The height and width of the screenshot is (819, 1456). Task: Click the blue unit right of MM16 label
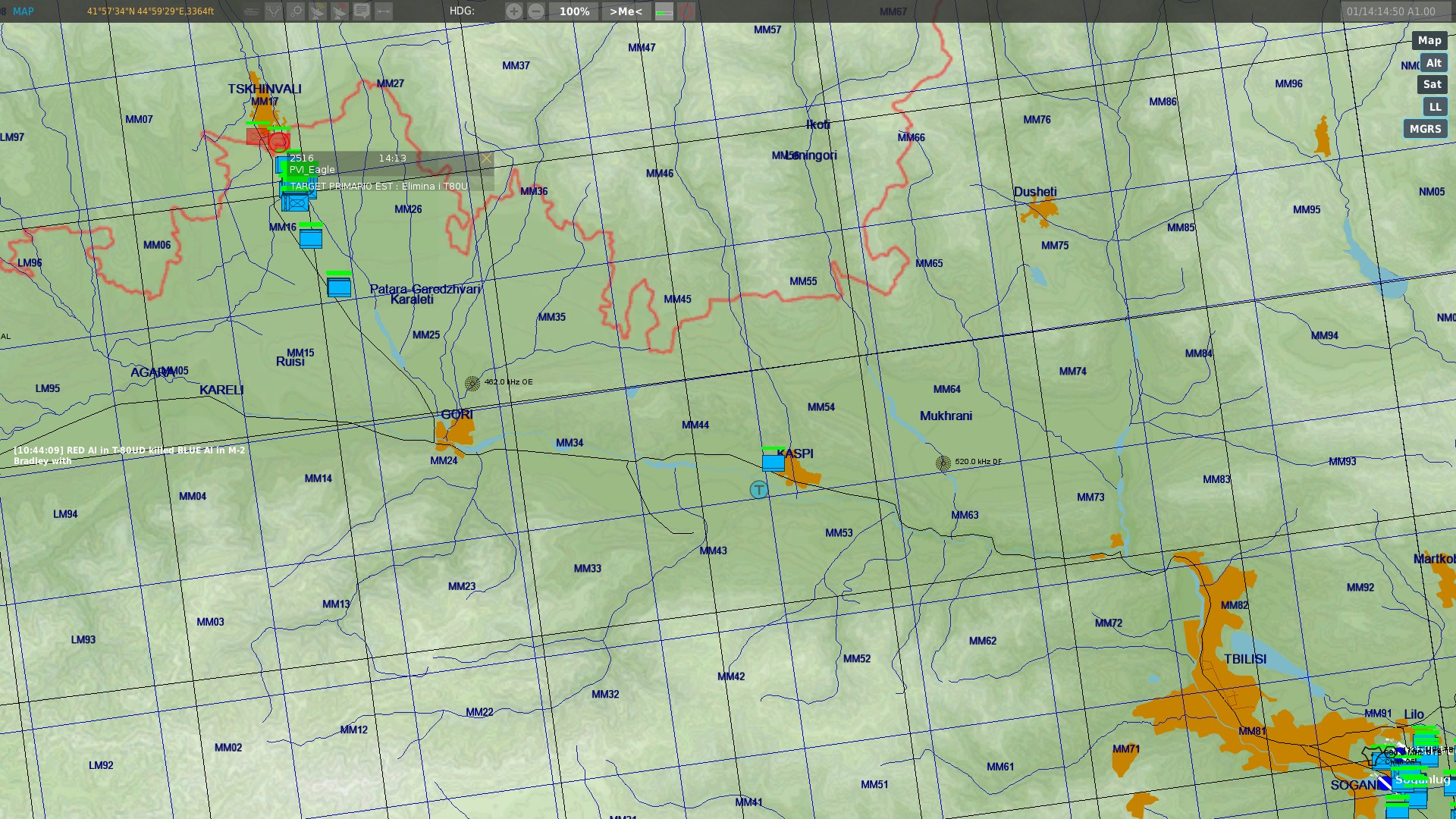311,239
